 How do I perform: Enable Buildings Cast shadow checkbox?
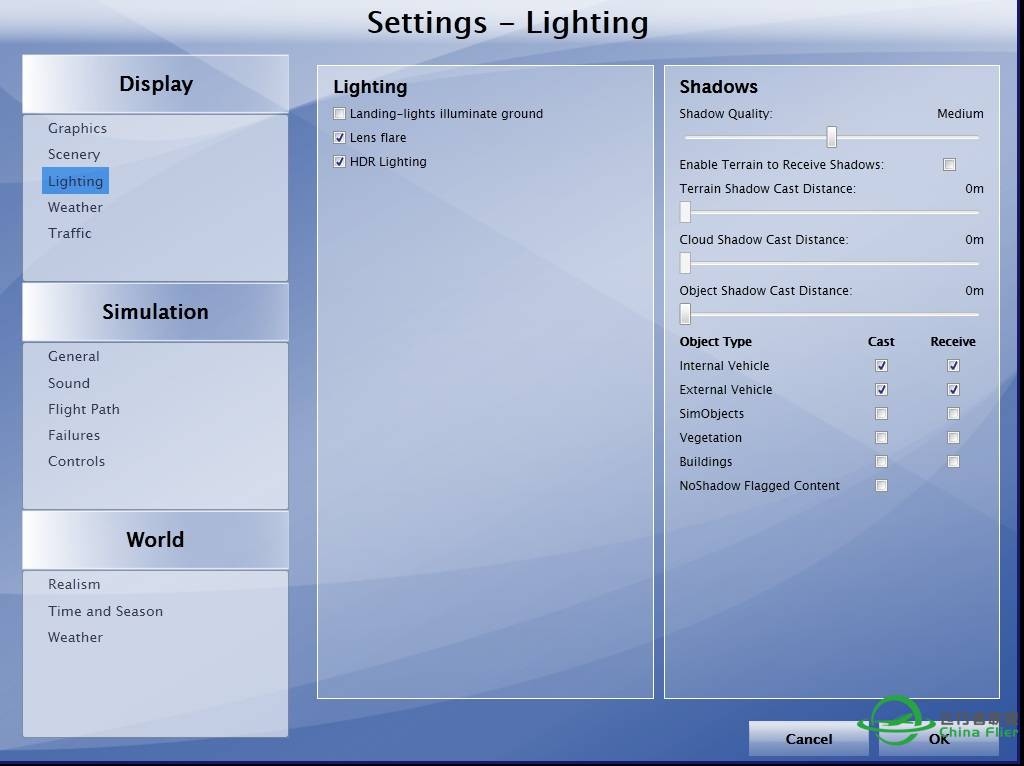click(x=881, y=462)
